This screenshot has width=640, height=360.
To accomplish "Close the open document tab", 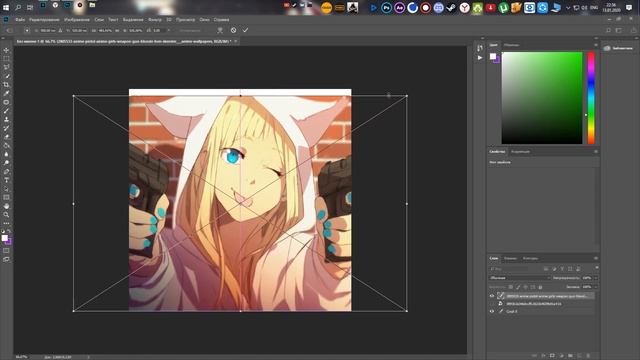I will (x=236, y=41).
